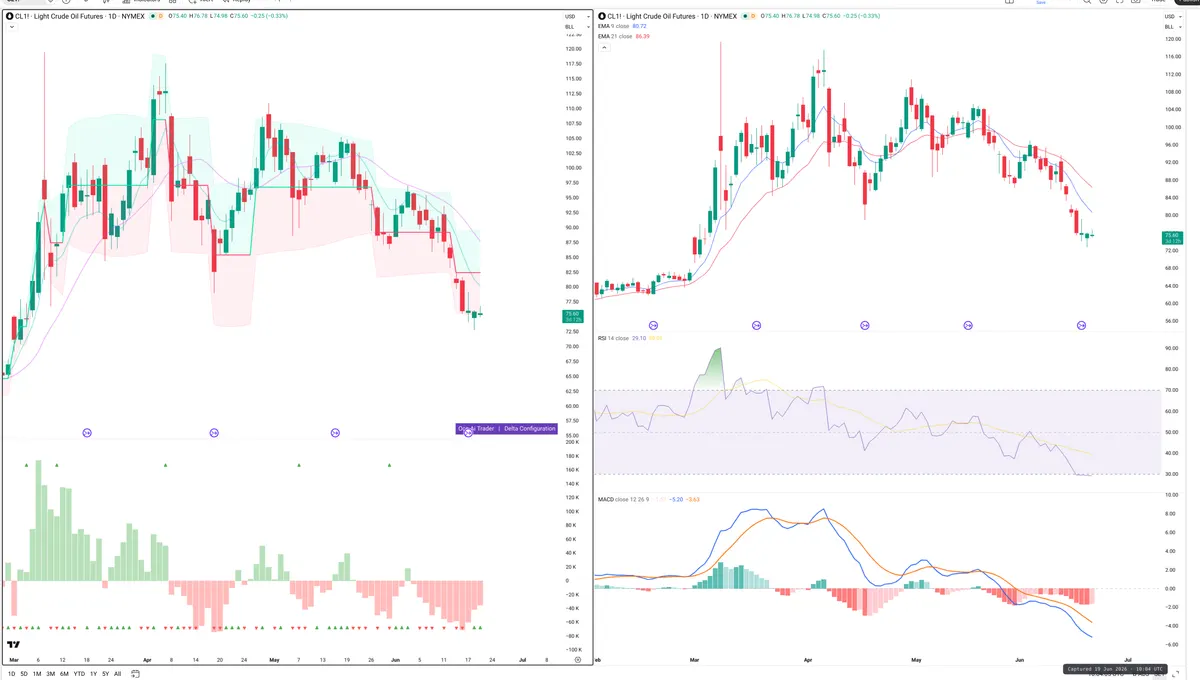Click left chart event marker near May 19
The width and height of the screenshot is (1200, 680).
tap(335, 433)
